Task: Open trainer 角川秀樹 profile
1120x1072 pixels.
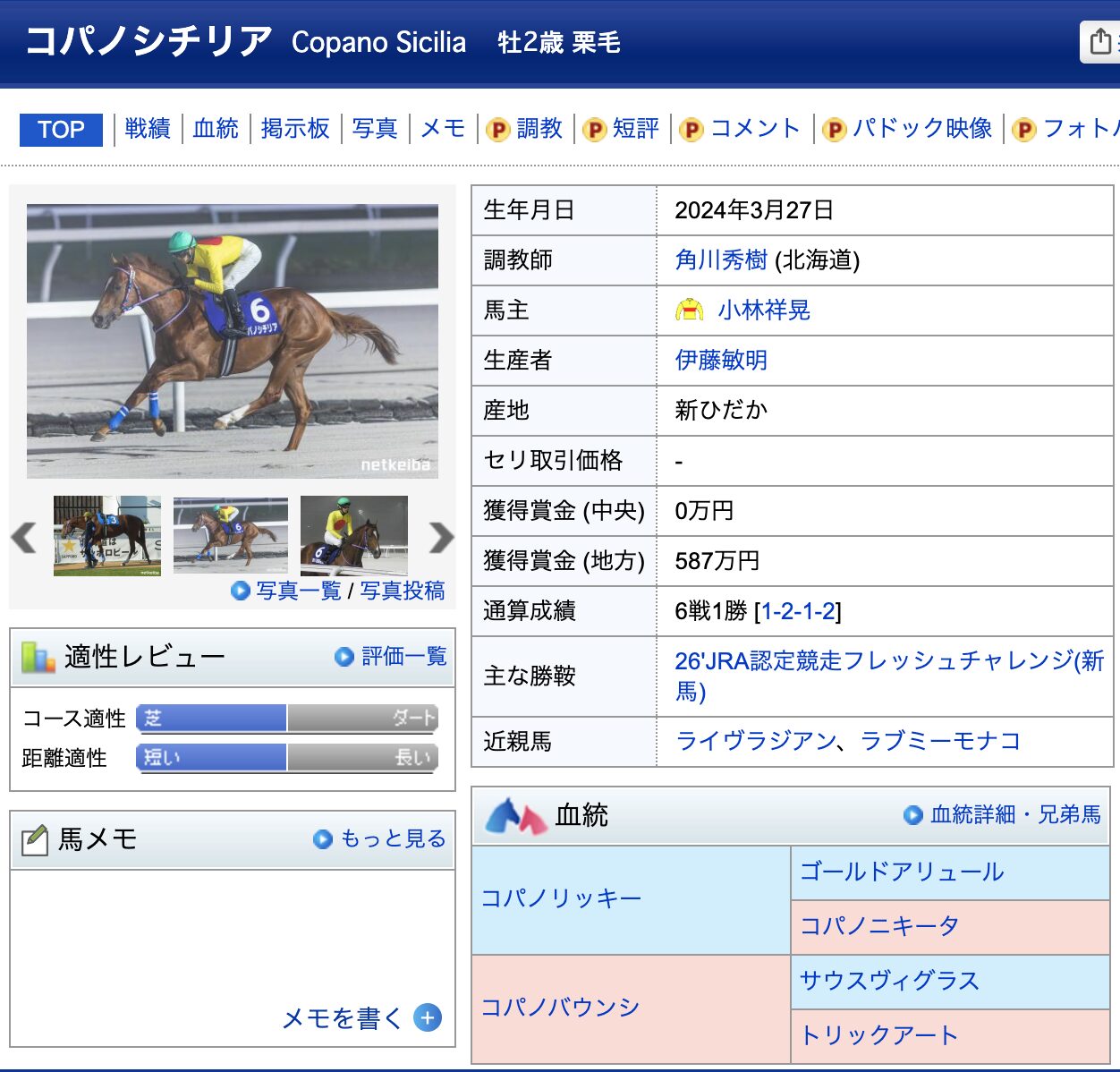Action: (x=721, y=259)
